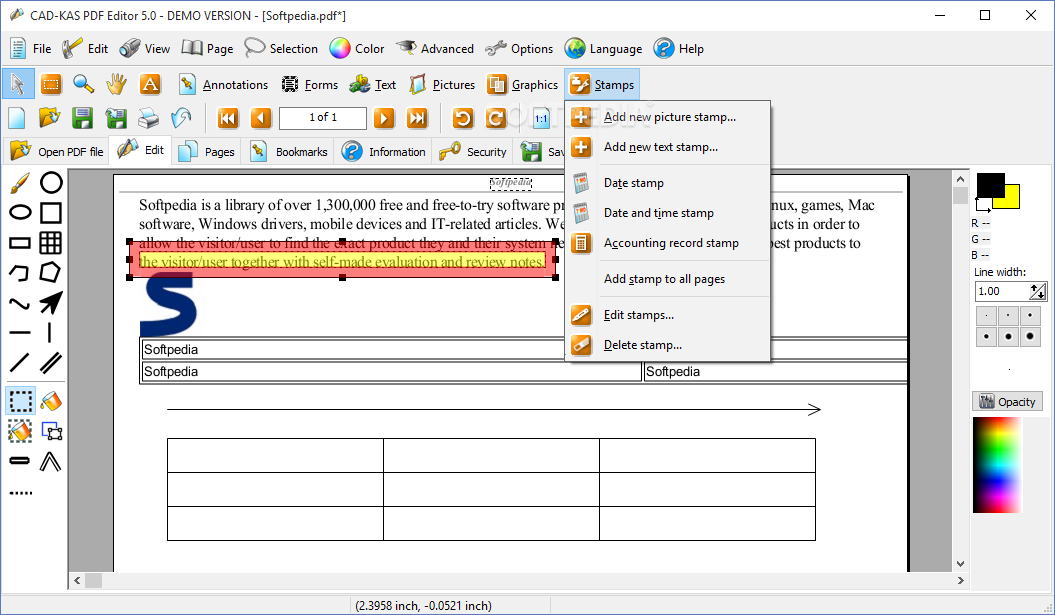Open the Color menu
The width and height of the screenshot is (1055, 615).
pyautogui.click(x=357, y=48)
